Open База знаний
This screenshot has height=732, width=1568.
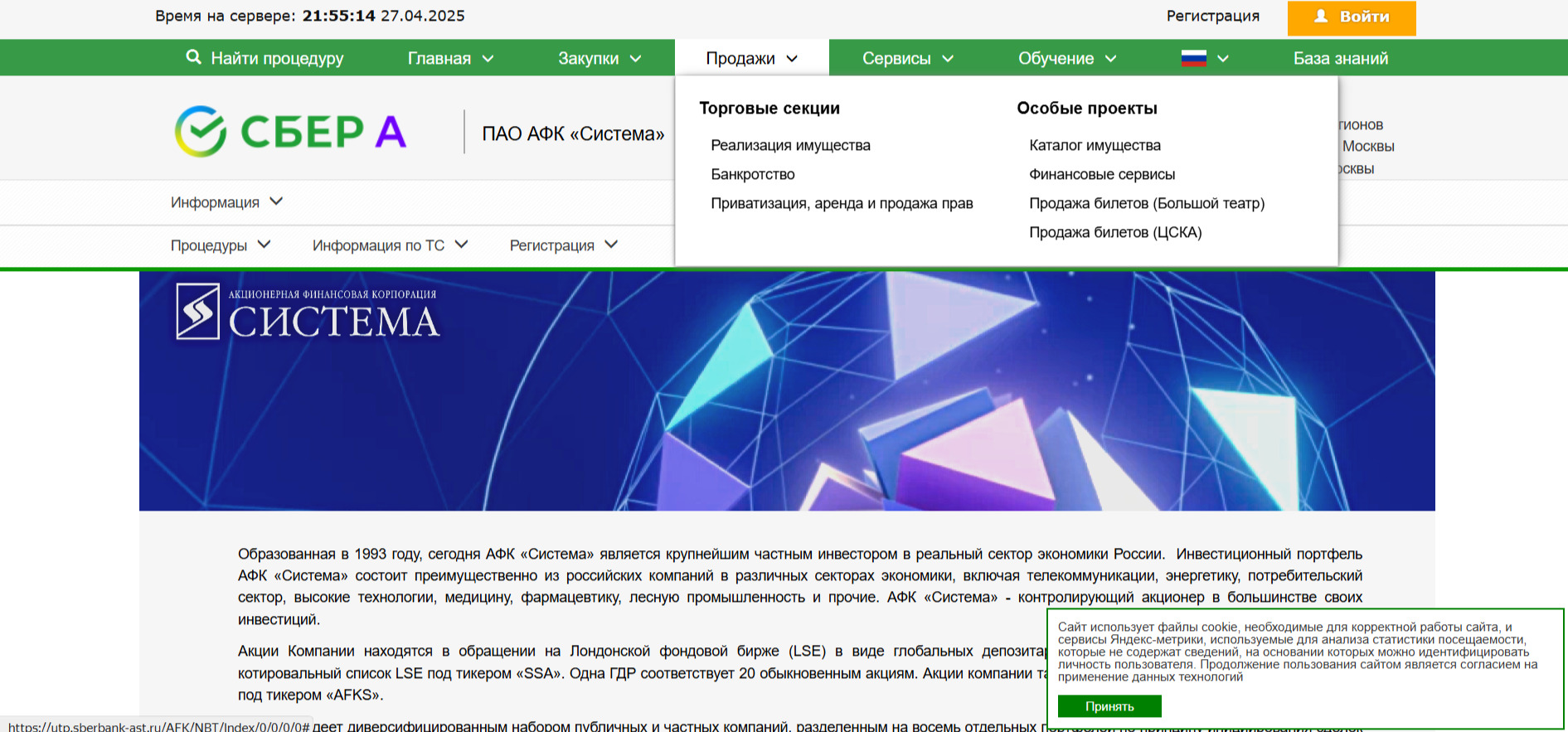[x=1341, y=58]
